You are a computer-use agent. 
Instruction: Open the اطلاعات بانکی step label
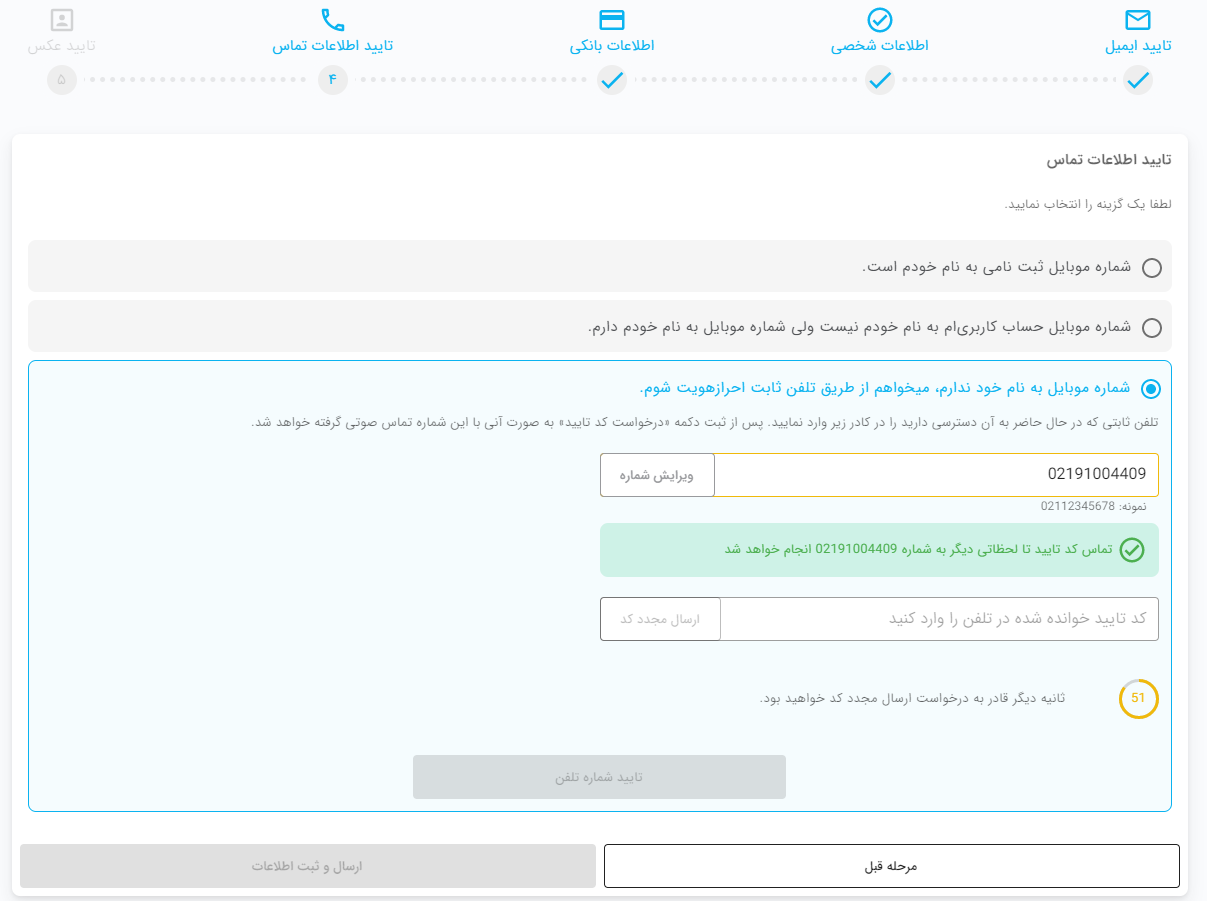tap(612, 46)
